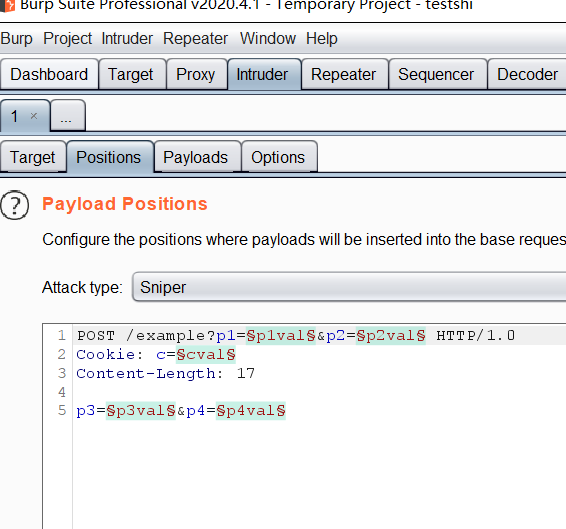
Task: Select the Target sub-tab under Intruder
Action: (x=33, y=157)
